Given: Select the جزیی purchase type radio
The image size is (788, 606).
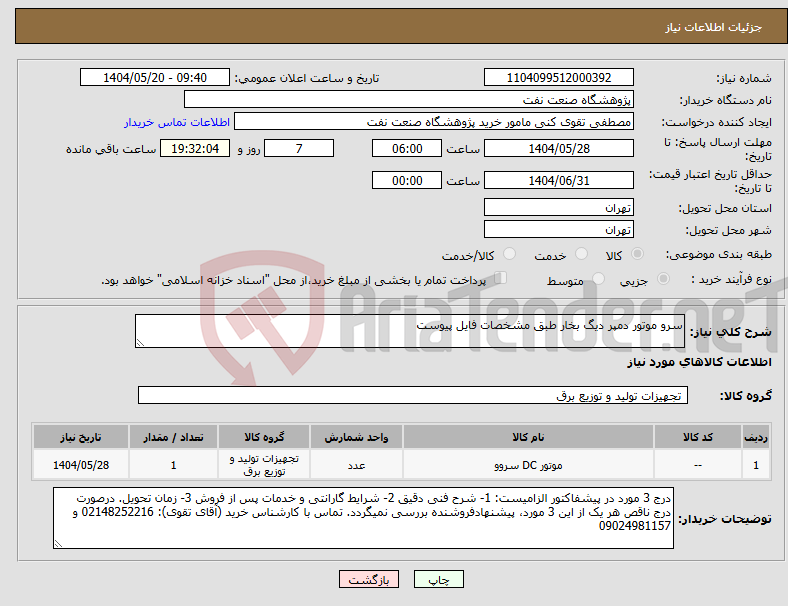Looking at the screenshot, I should 663,278.
